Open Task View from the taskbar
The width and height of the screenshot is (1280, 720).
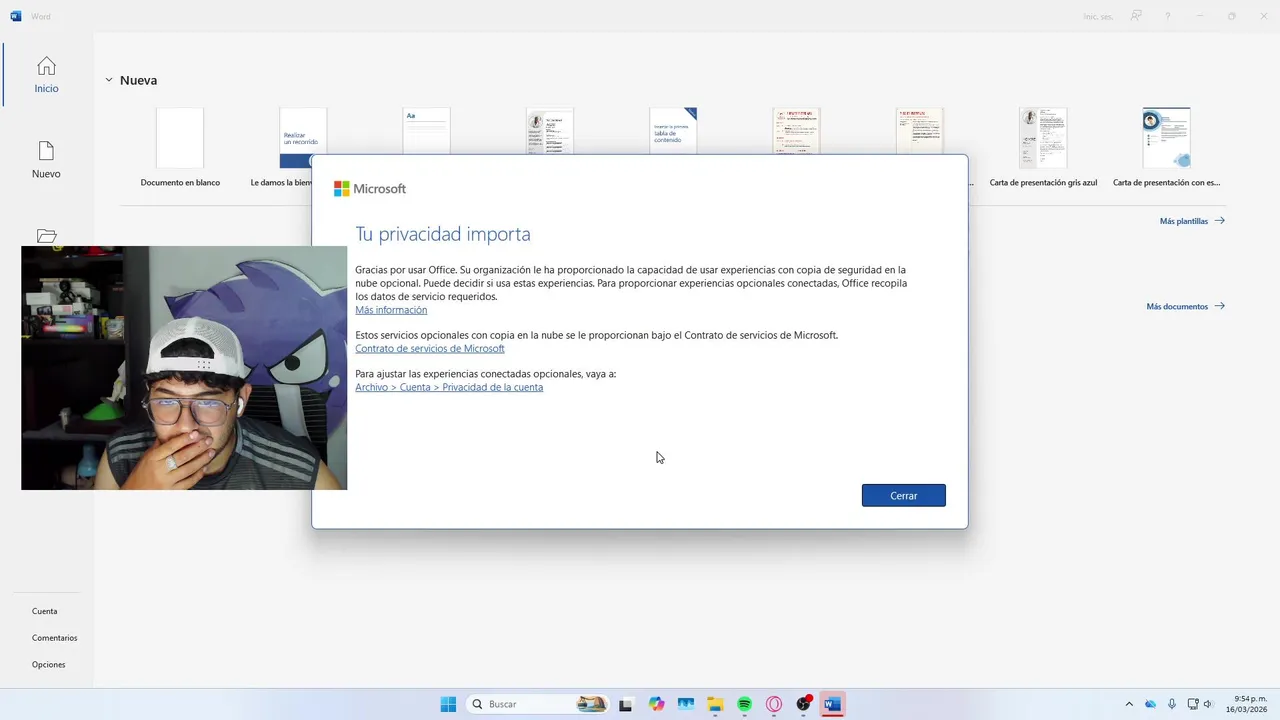point(626,704)
